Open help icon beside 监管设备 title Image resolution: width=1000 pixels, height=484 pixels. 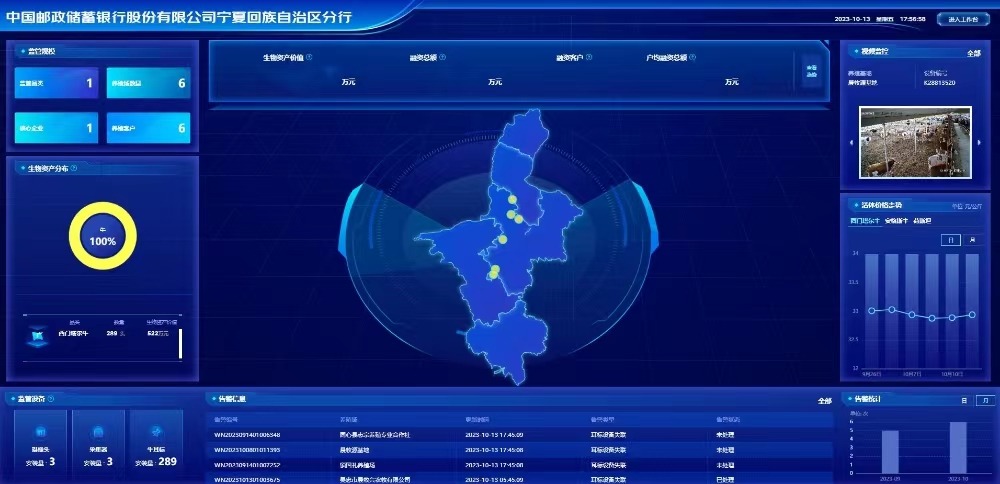[51, 399]
